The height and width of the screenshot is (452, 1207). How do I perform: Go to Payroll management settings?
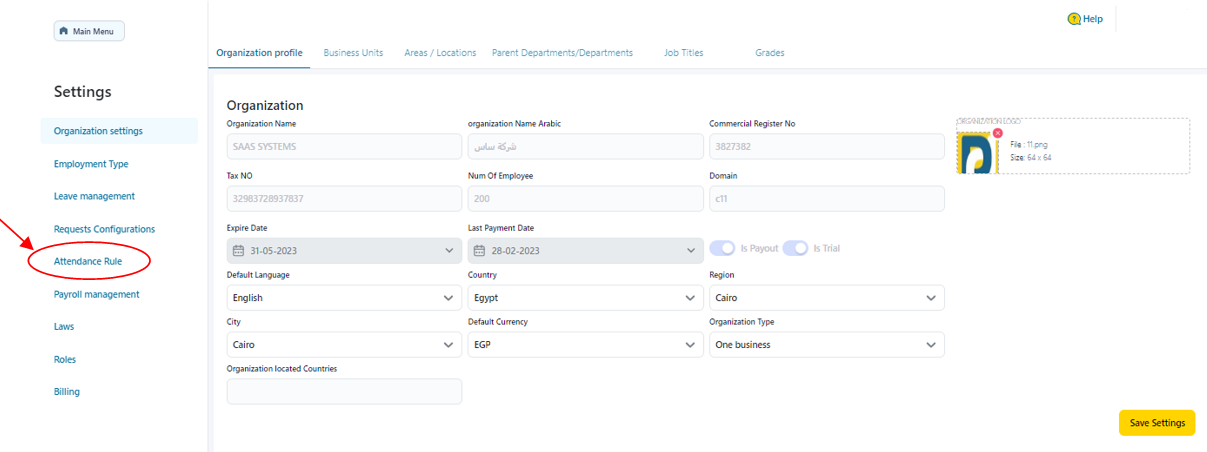[96, 294]
